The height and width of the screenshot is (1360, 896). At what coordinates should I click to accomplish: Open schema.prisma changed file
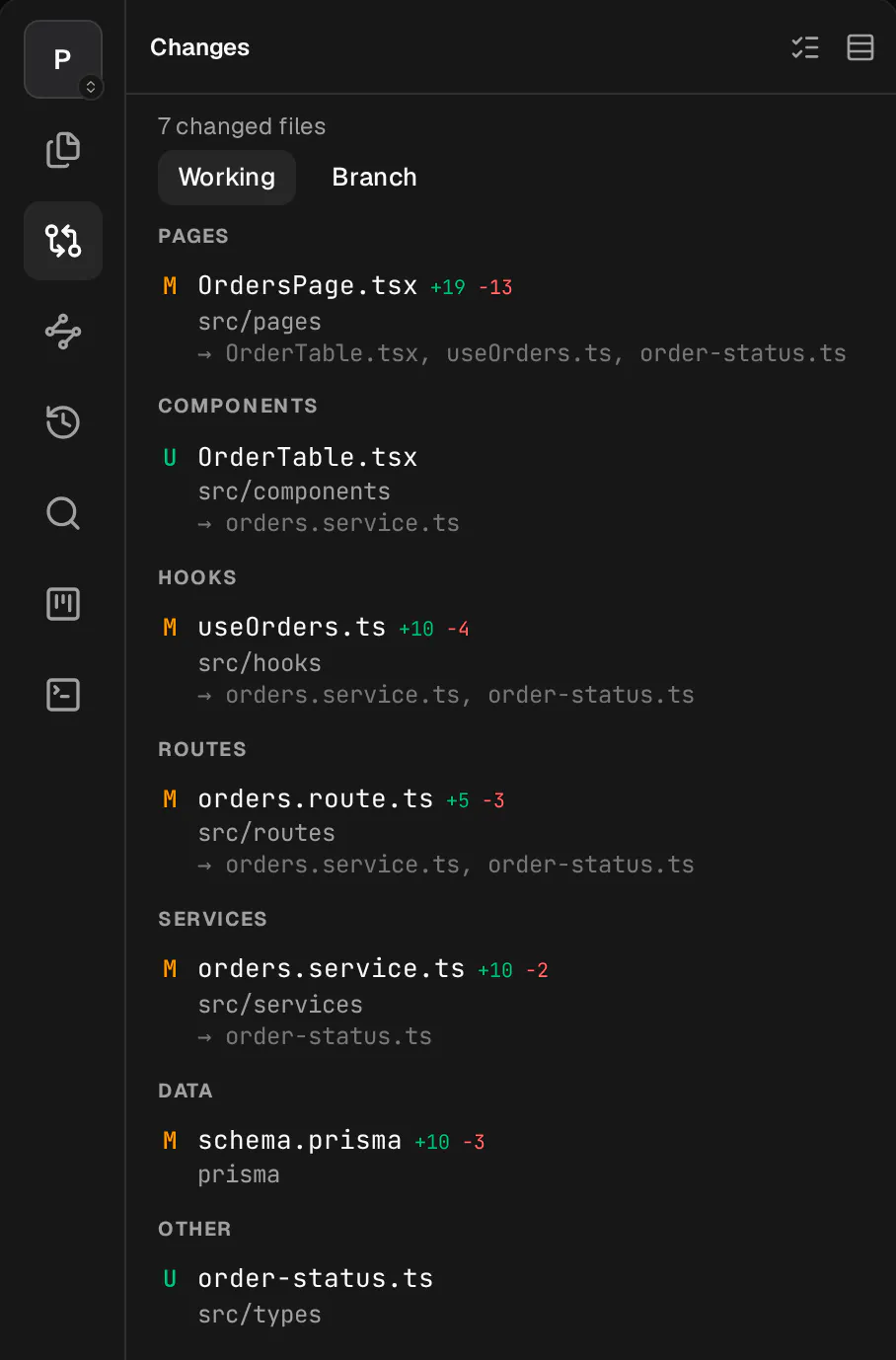tap(300, 1140)
